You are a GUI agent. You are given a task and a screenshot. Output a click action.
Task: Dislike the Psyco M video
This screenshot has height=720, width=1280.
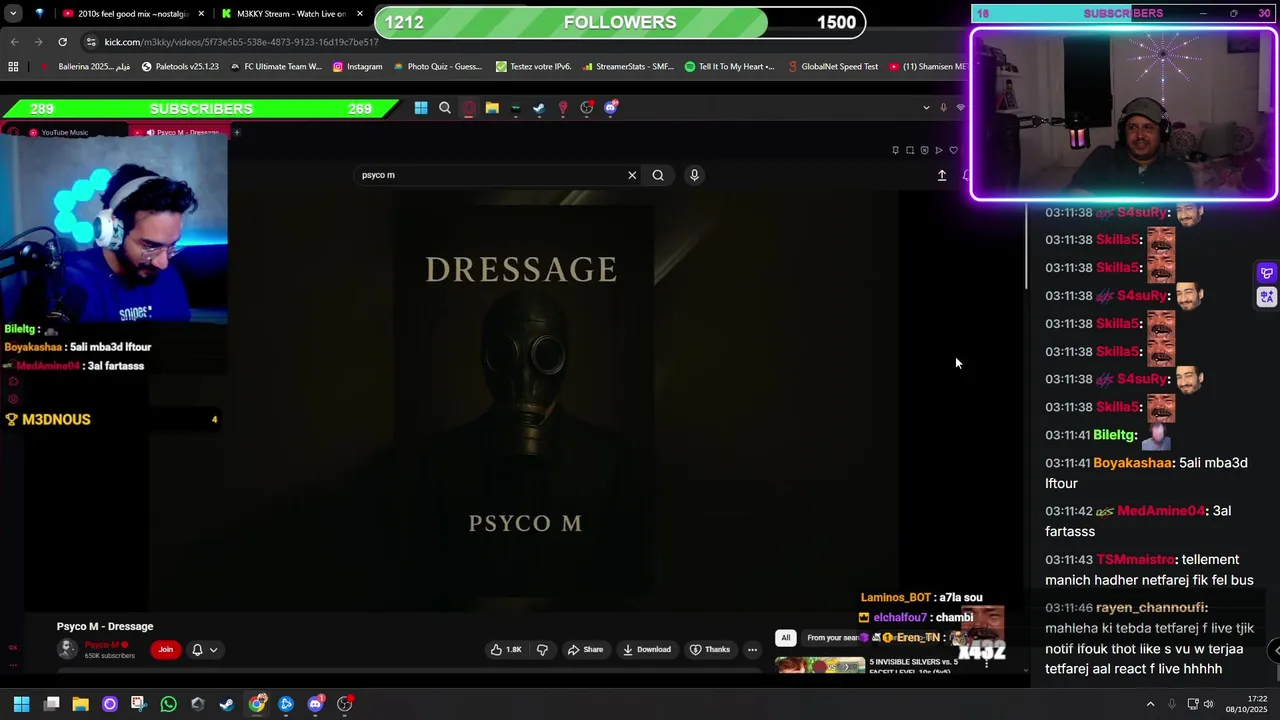tap(542, 649)
